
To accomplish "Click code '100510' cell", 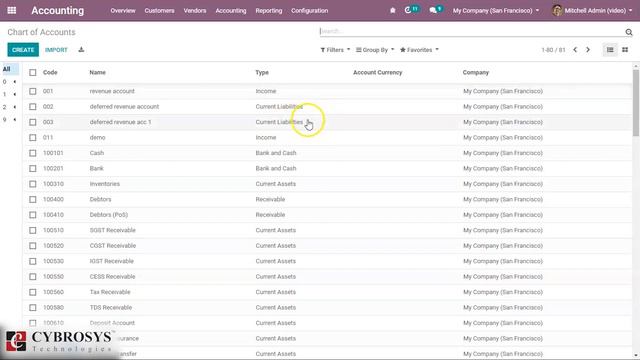I will [x=53, y=230].
